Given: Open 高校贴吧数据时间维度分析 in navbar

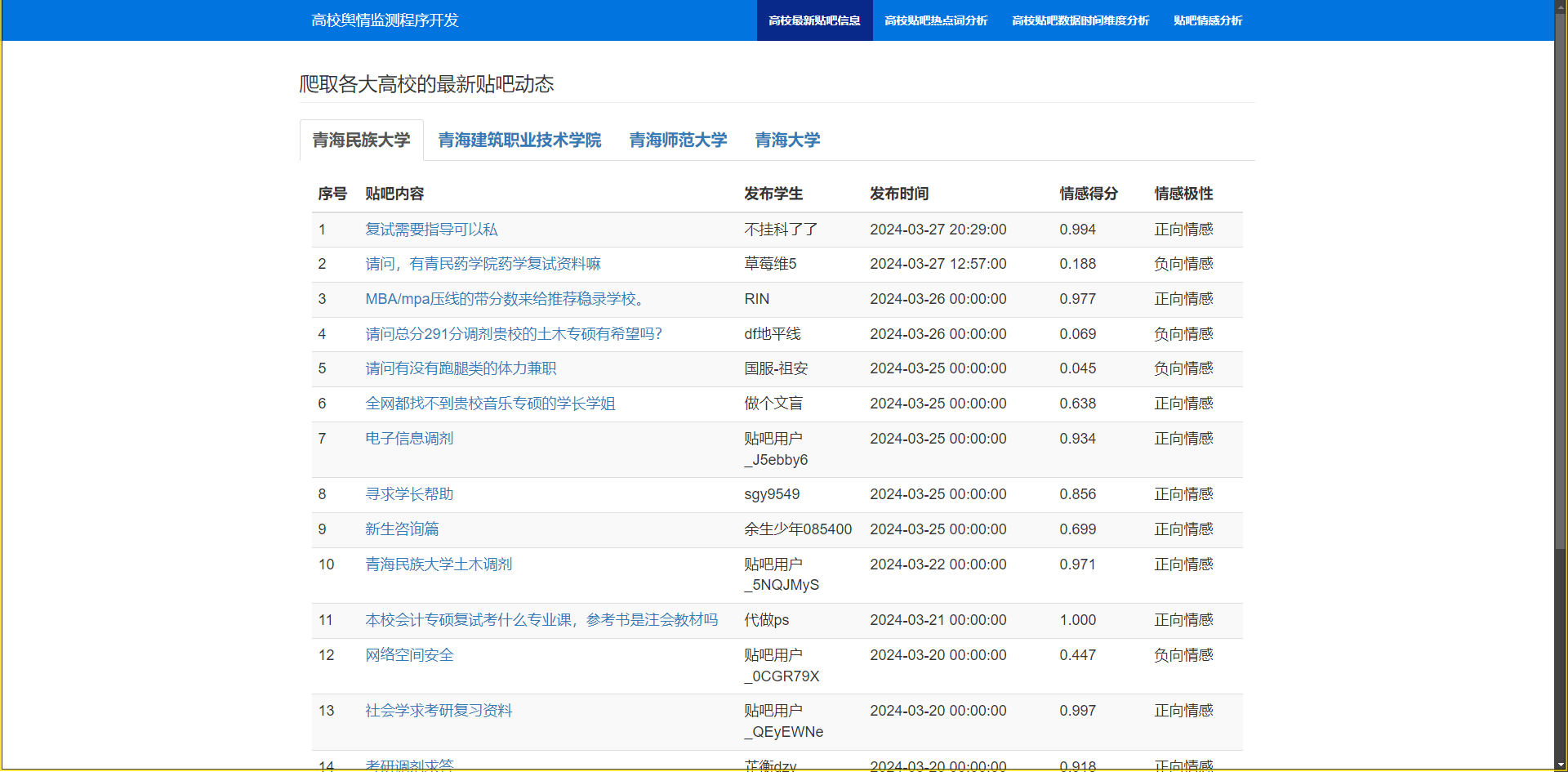Looking at the screenshot, I should point(1080,20).
